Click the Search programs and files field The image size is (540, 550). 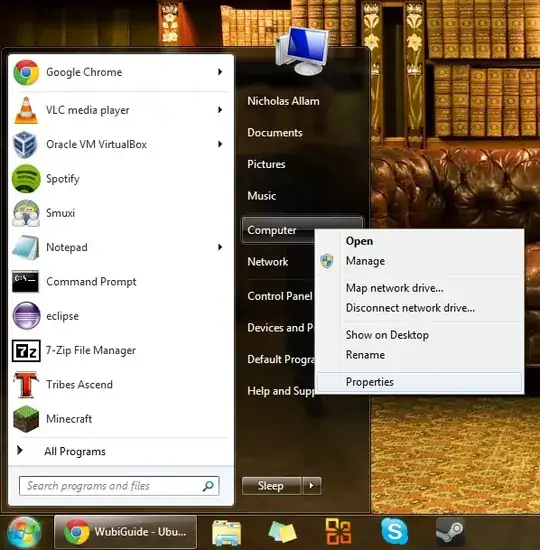coord(119,486)
